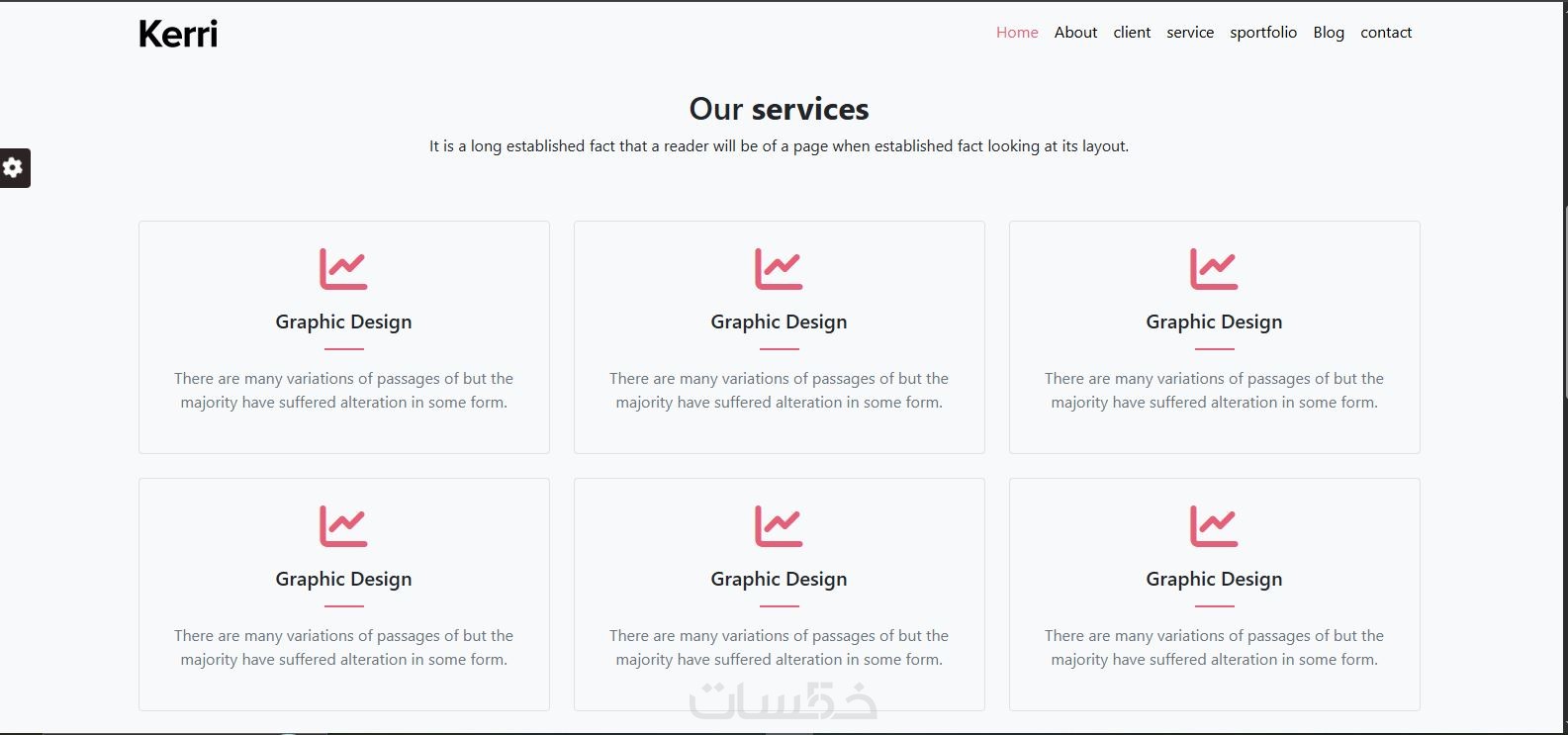Screen dimensions: 1568x735
Task: Click description text in bottom-right service card
Action: [x=1214, y=647]
